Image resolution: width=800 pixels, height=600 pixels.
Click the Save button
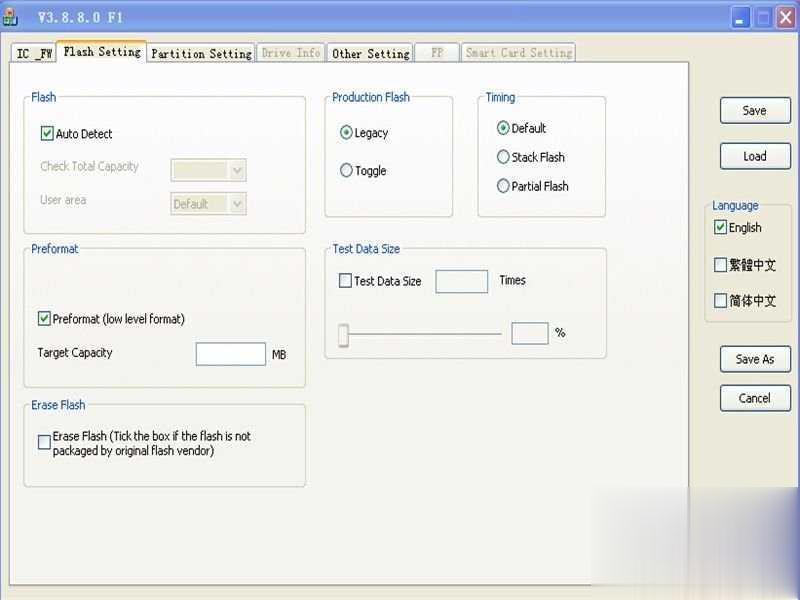[755, 111]
